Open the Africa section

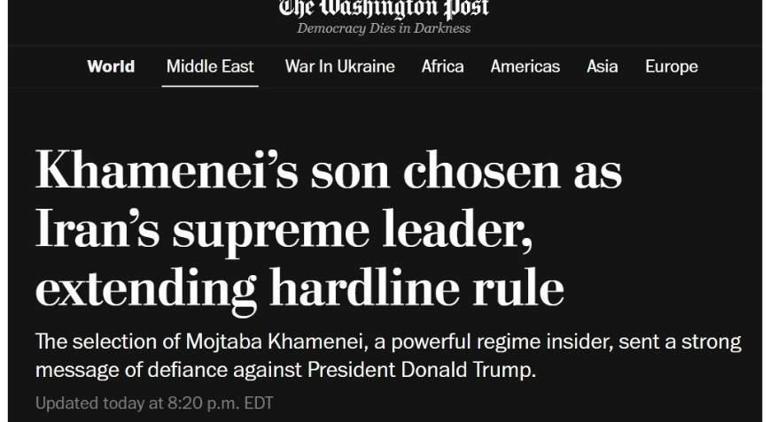click(x=443, y=67)
